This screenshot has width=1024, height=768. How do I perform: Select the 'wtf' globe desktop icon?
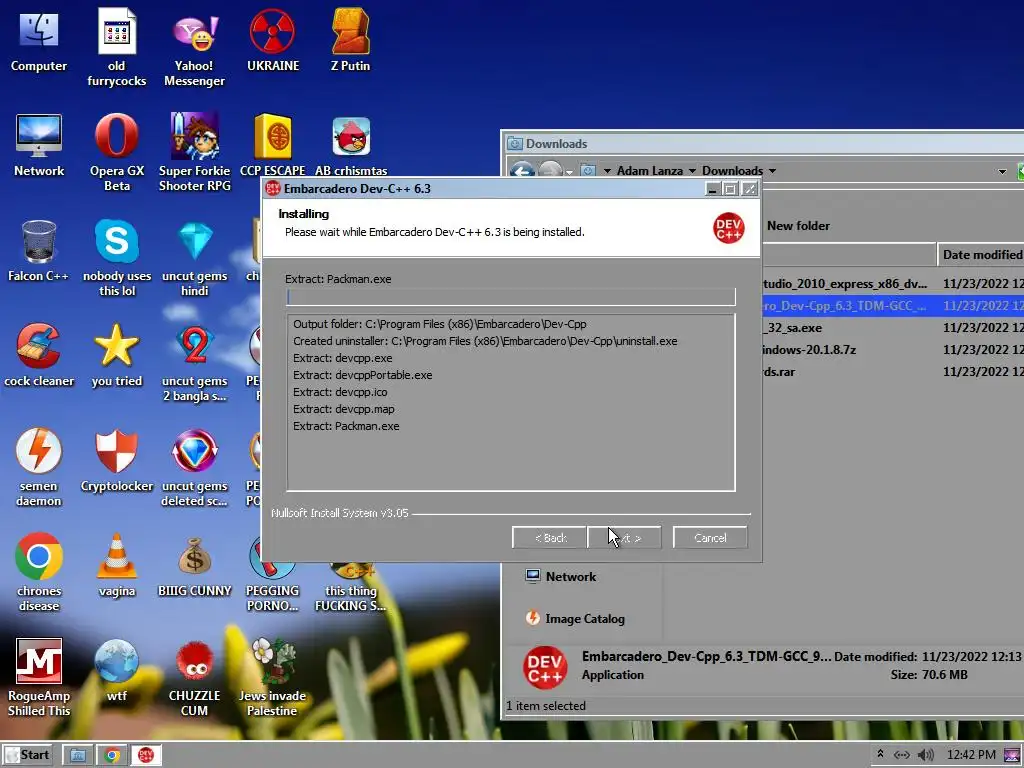[117, 671]
